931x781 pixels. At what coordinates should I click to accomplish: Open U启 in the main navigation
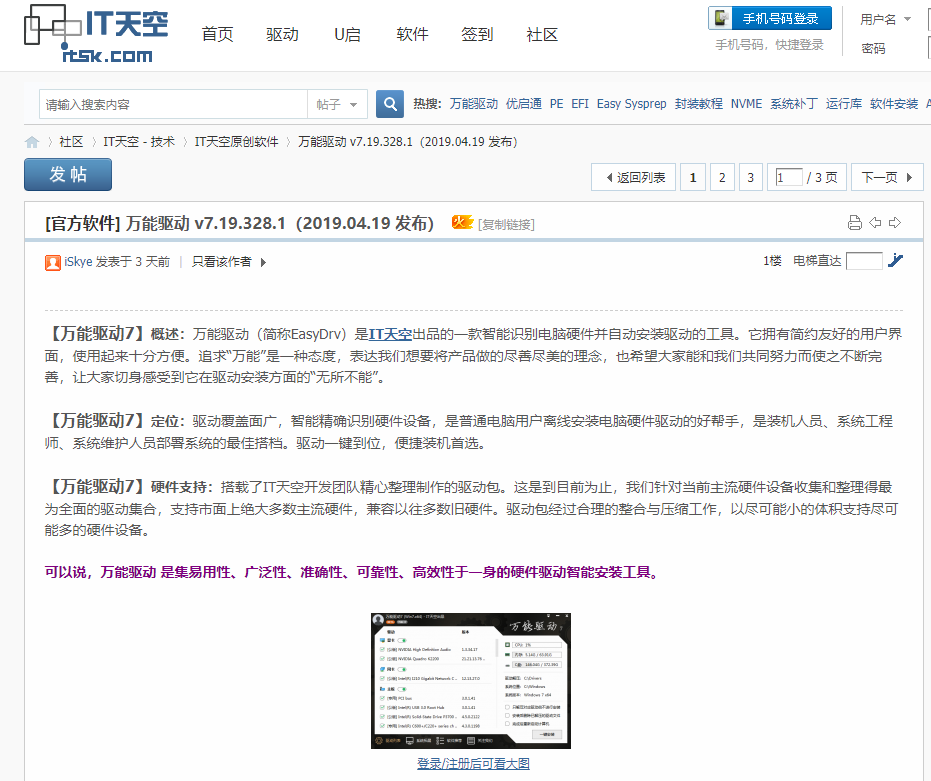(347, 34)
